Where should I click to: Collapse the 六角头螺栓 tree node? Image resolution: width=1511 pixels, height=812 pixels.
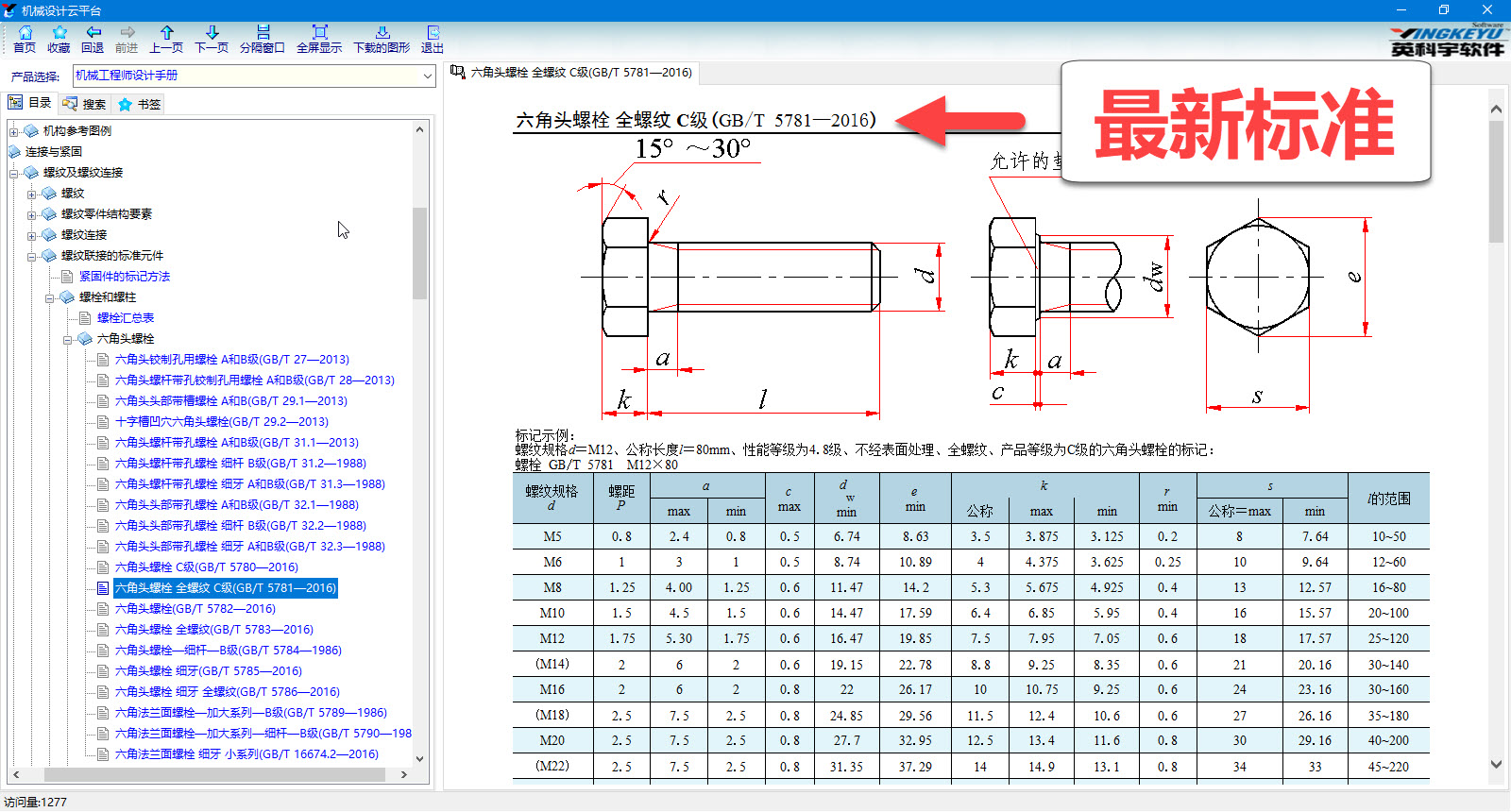point(68,339)
